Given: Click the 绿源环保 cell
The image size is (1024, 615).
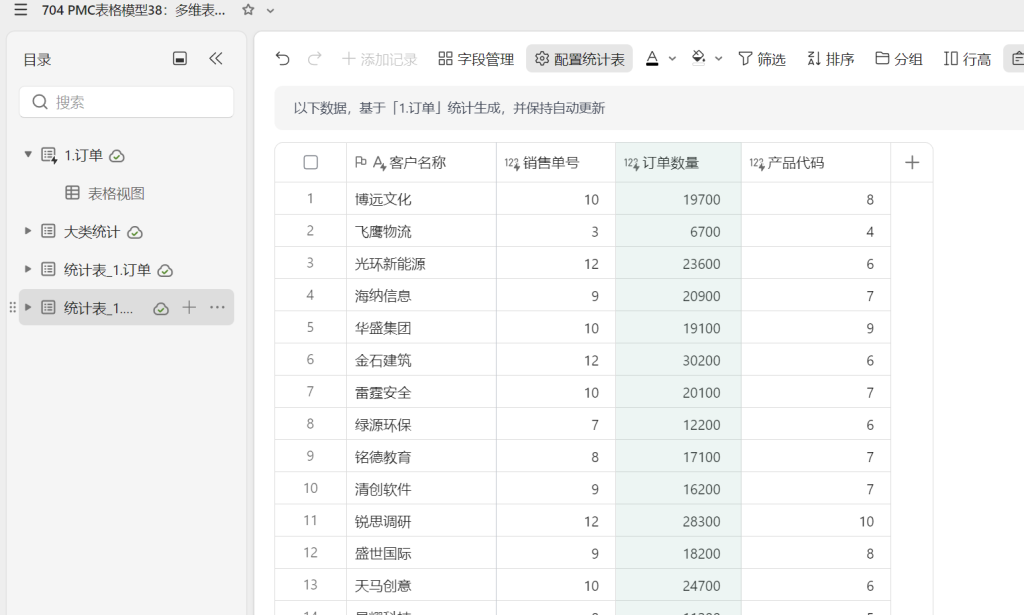Looking at the screenshot, I should (x=421, y=424).
